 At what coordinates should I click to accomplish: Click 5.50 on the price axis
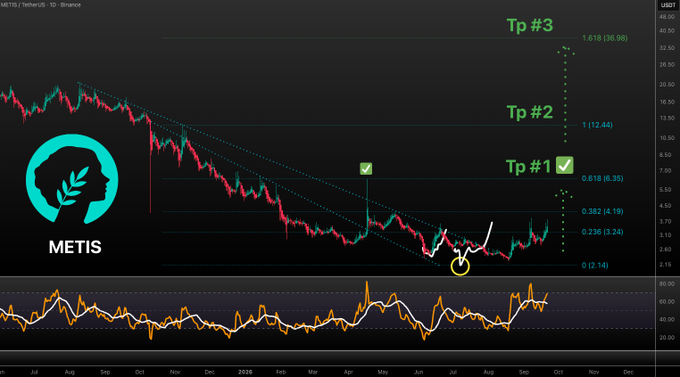click(x=665, y=190)
